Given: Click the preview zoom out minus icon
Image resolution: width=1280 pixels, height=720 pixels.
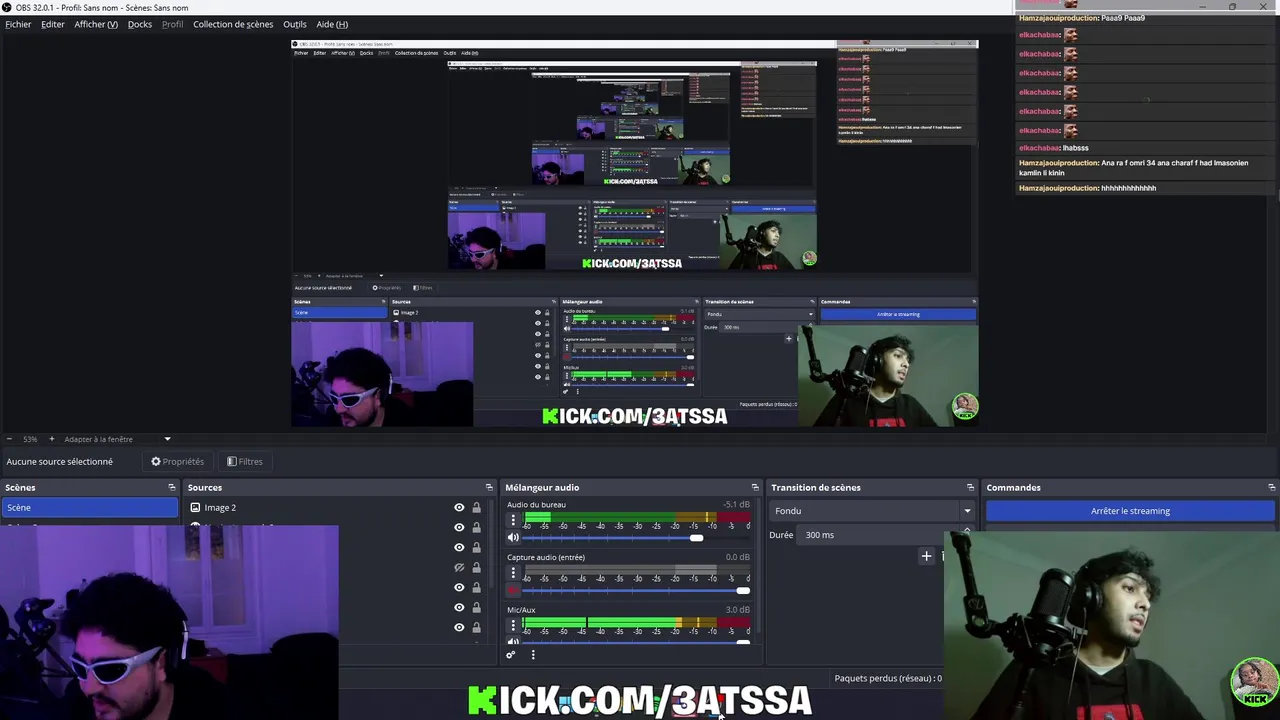Looking at the screenshot, I should 9,439.
